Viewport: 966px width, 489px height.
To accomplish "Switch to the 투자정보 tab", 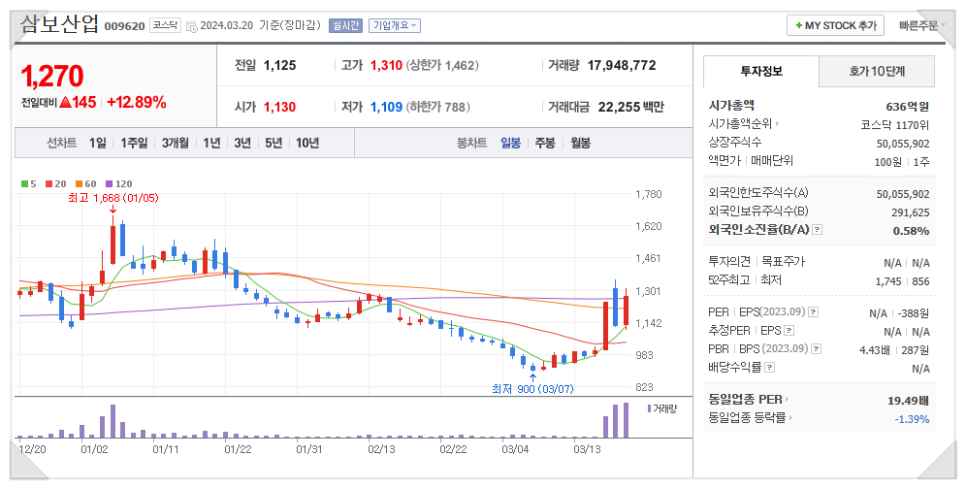I will point(761,71).
